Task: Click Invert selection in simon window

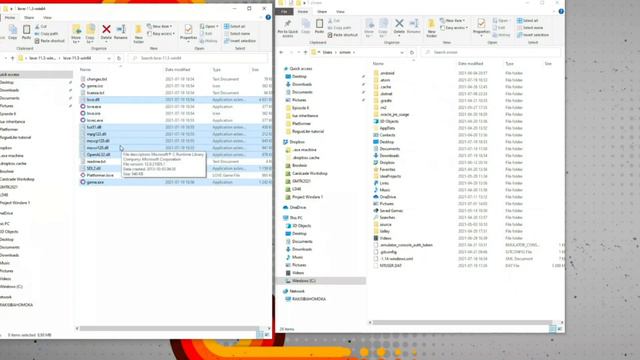Action: [x=533, y=35]
